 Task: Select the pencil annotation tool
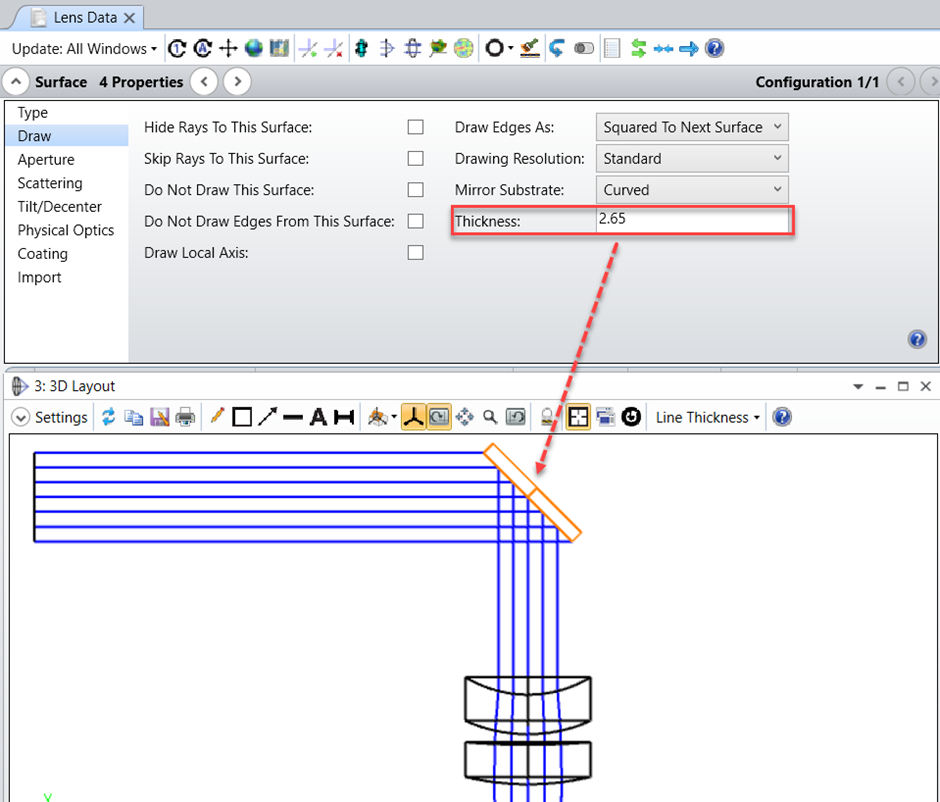pos(217,417)
